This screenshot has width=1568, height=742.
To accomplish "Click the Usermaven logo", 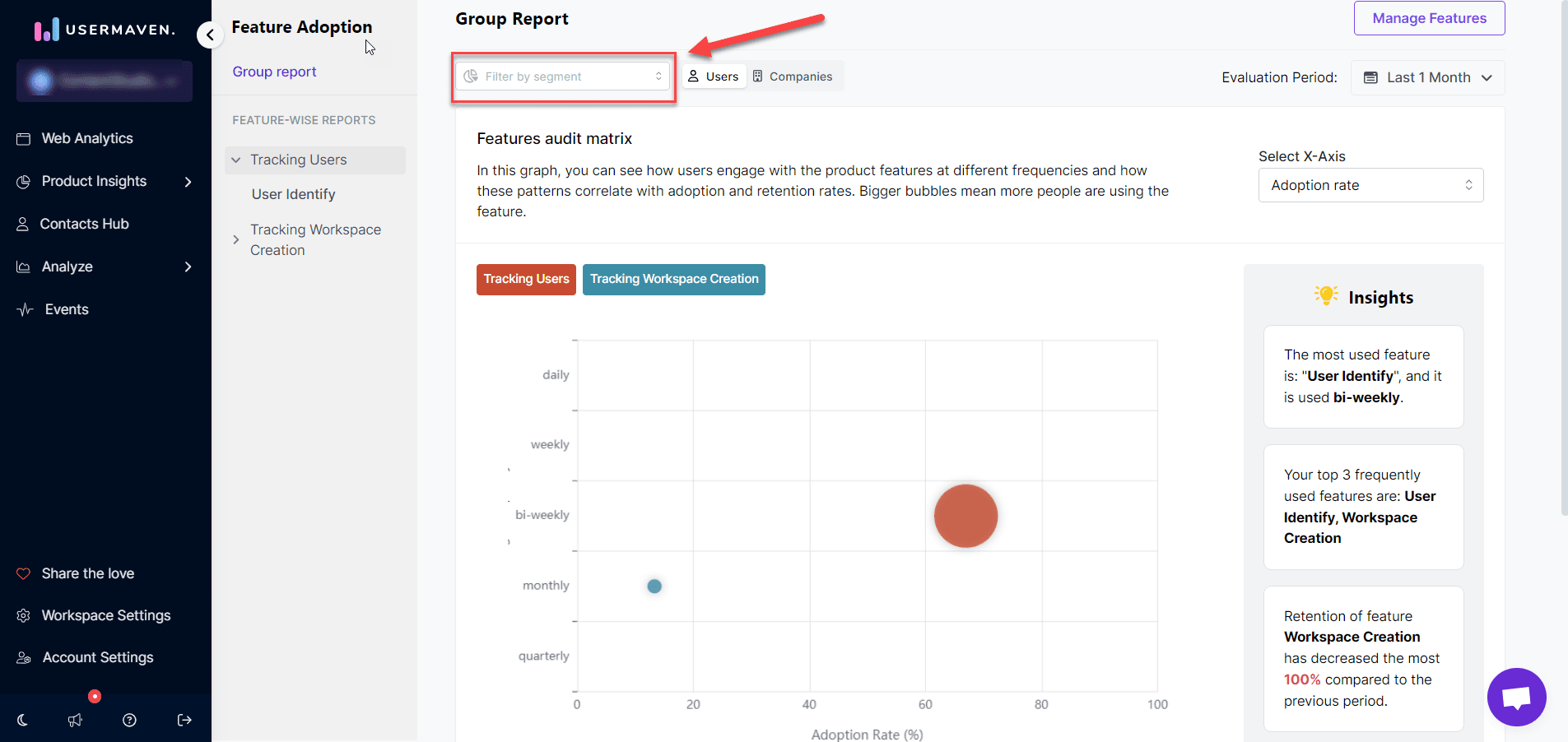I will click(105, 30).
